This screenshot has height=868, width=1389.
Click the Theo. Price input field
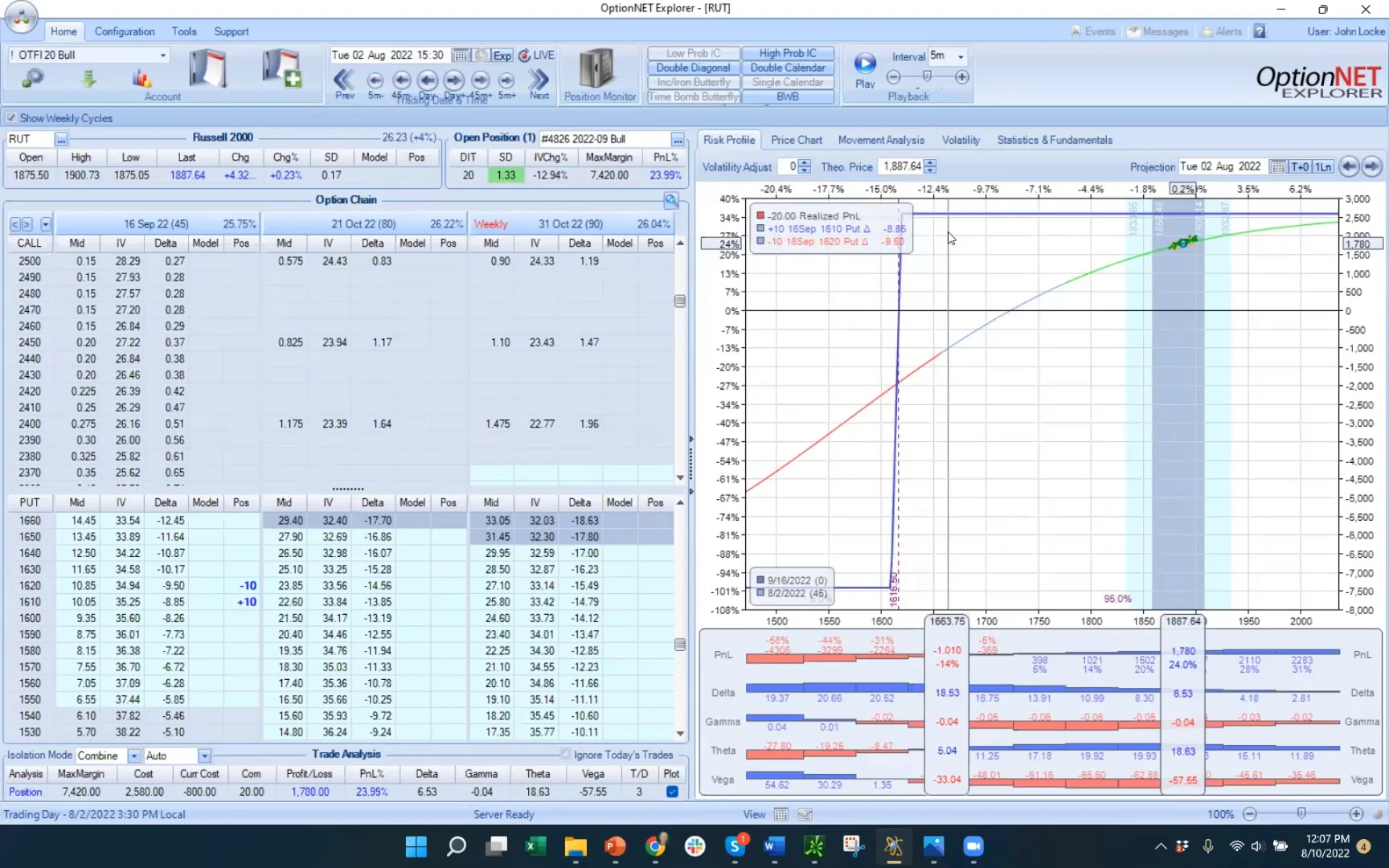[901, 166]
